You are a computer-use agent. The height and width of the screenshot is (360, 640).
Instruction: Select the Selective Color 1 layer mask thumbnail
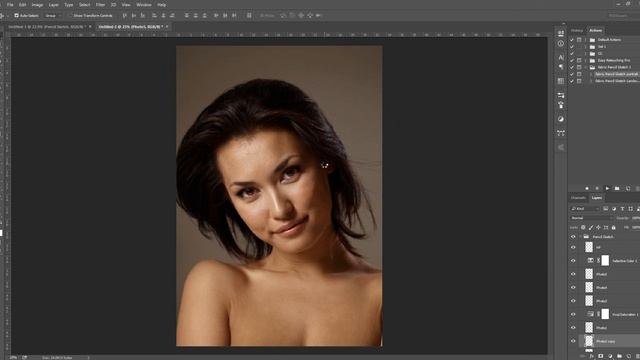tap(605, 260)
